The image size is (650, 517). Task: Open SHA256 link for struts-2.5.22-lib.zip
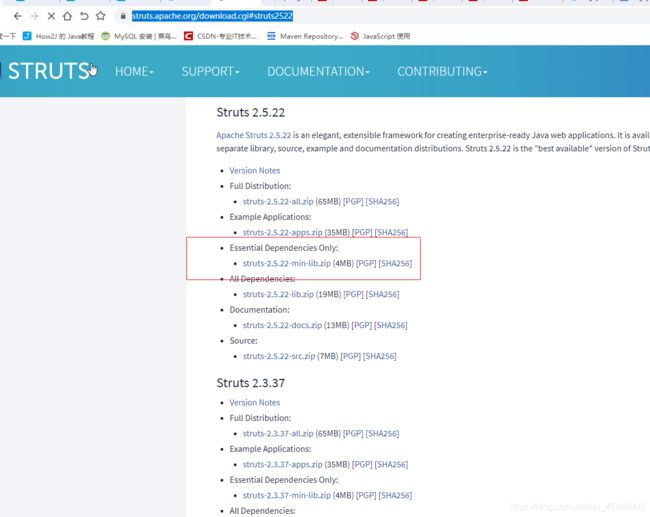pyautogui.click(x=382, y=294)
